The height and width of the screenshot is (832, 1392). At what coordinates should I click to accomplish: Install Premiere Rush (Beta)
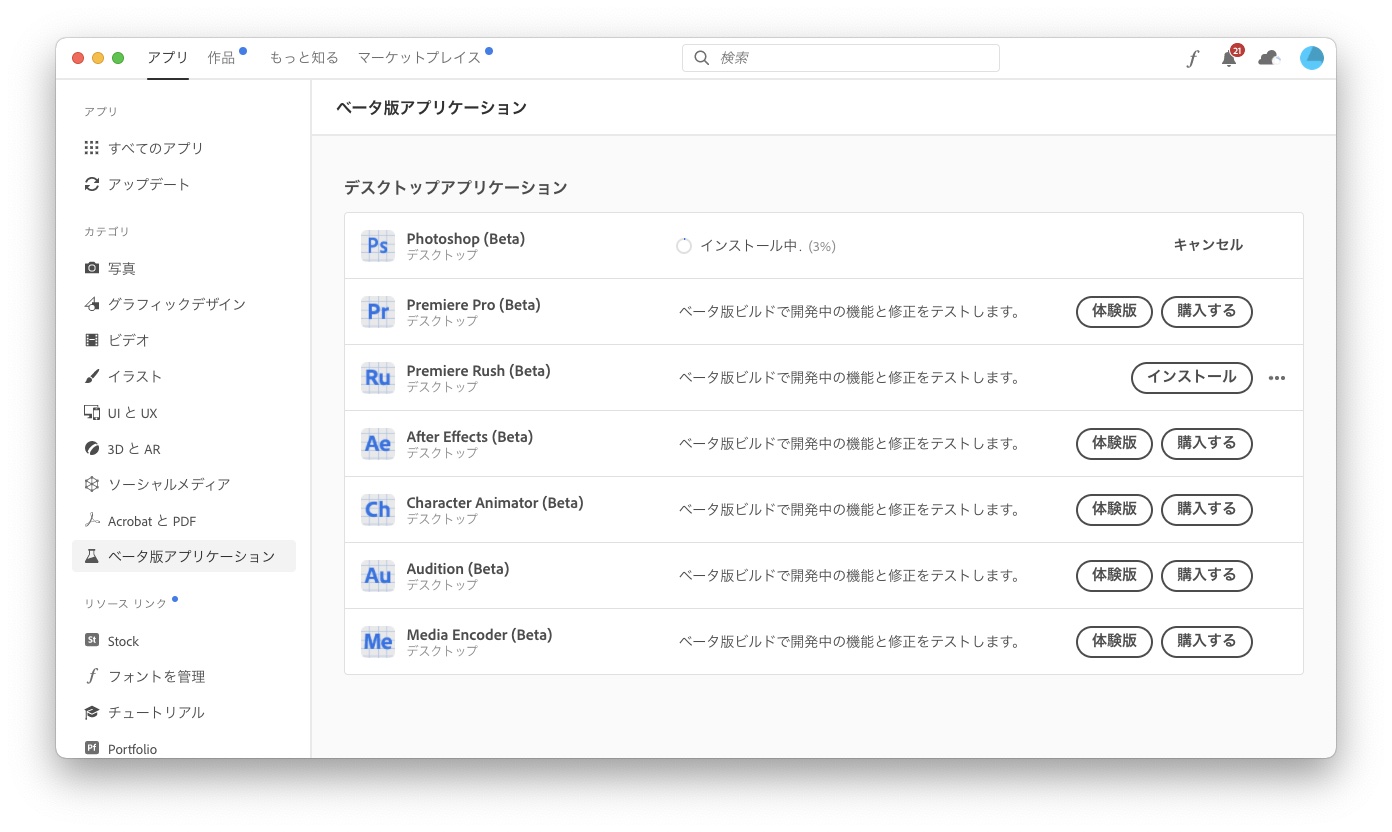click(x=1192, y=377)
